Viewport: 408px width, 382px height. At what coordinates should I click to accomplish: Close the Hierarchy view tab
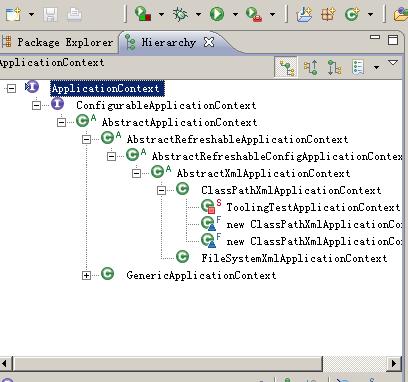click(209, 42)
